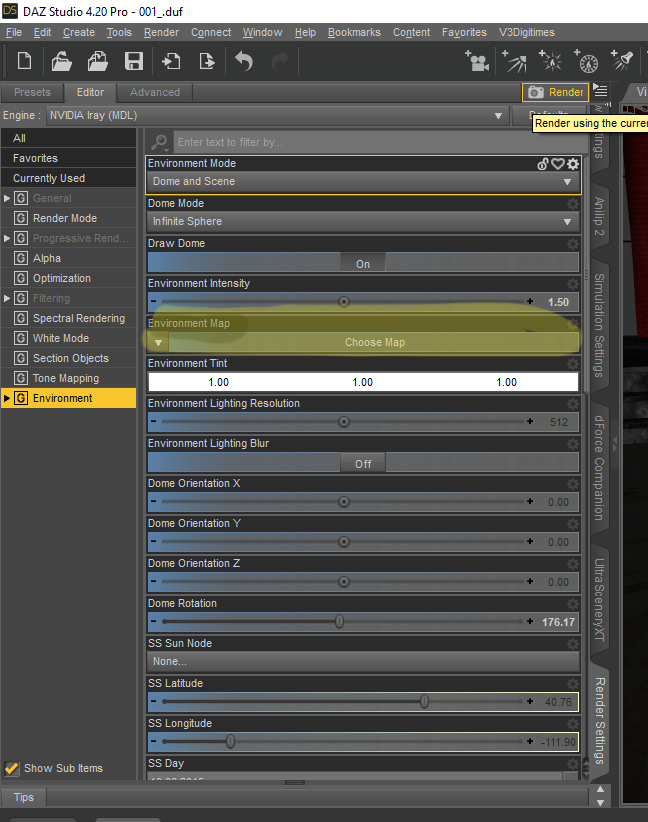Select the Currently Used filter
This screenshot has width=648, height=822.
click(69, 178)
